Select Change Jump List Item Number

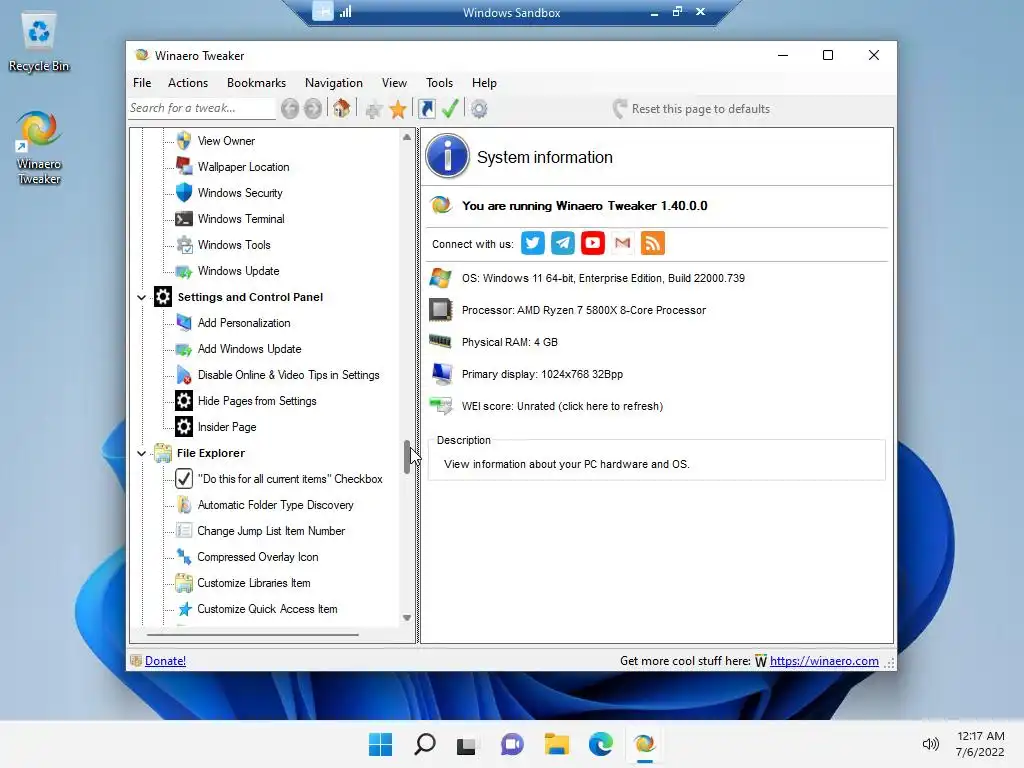pos(271,532)
